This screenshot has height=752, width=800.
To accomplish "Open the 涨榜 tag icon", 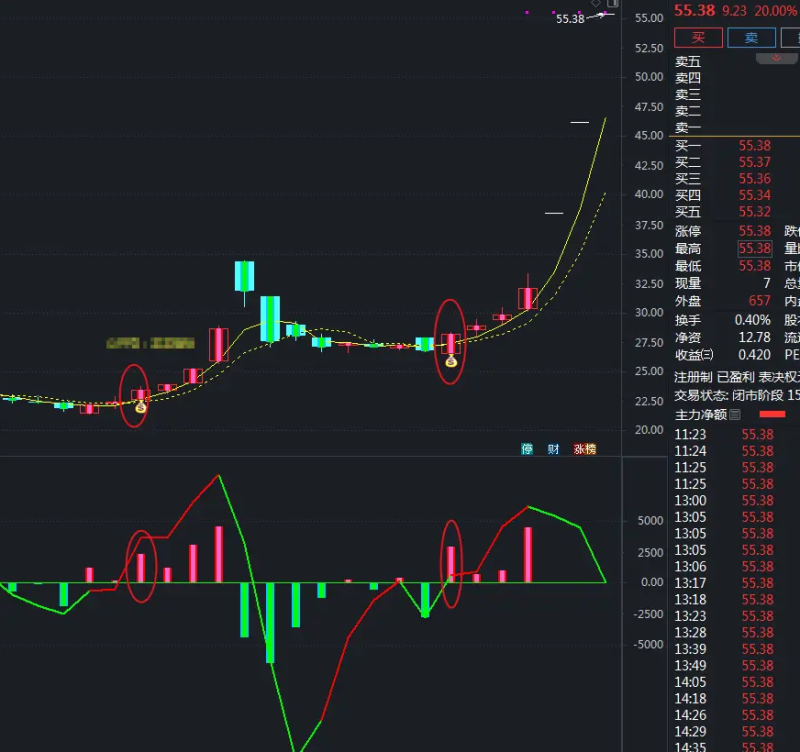I will [x=584, y=449].
